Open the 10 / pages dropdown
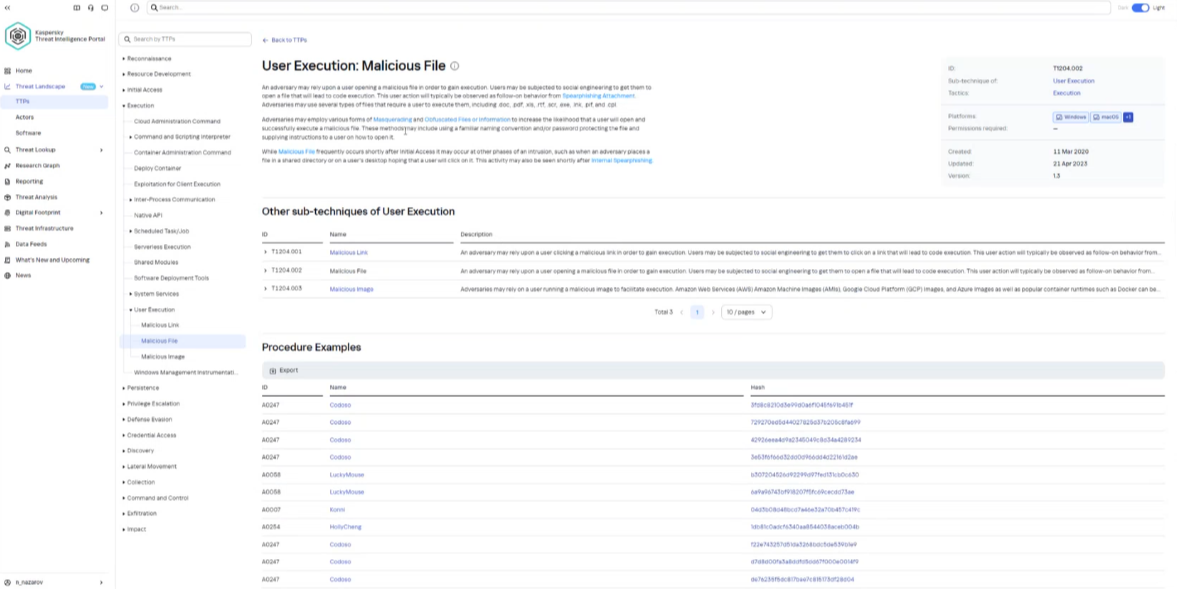This screenshot has height=589, width=1177. (746, 312)
